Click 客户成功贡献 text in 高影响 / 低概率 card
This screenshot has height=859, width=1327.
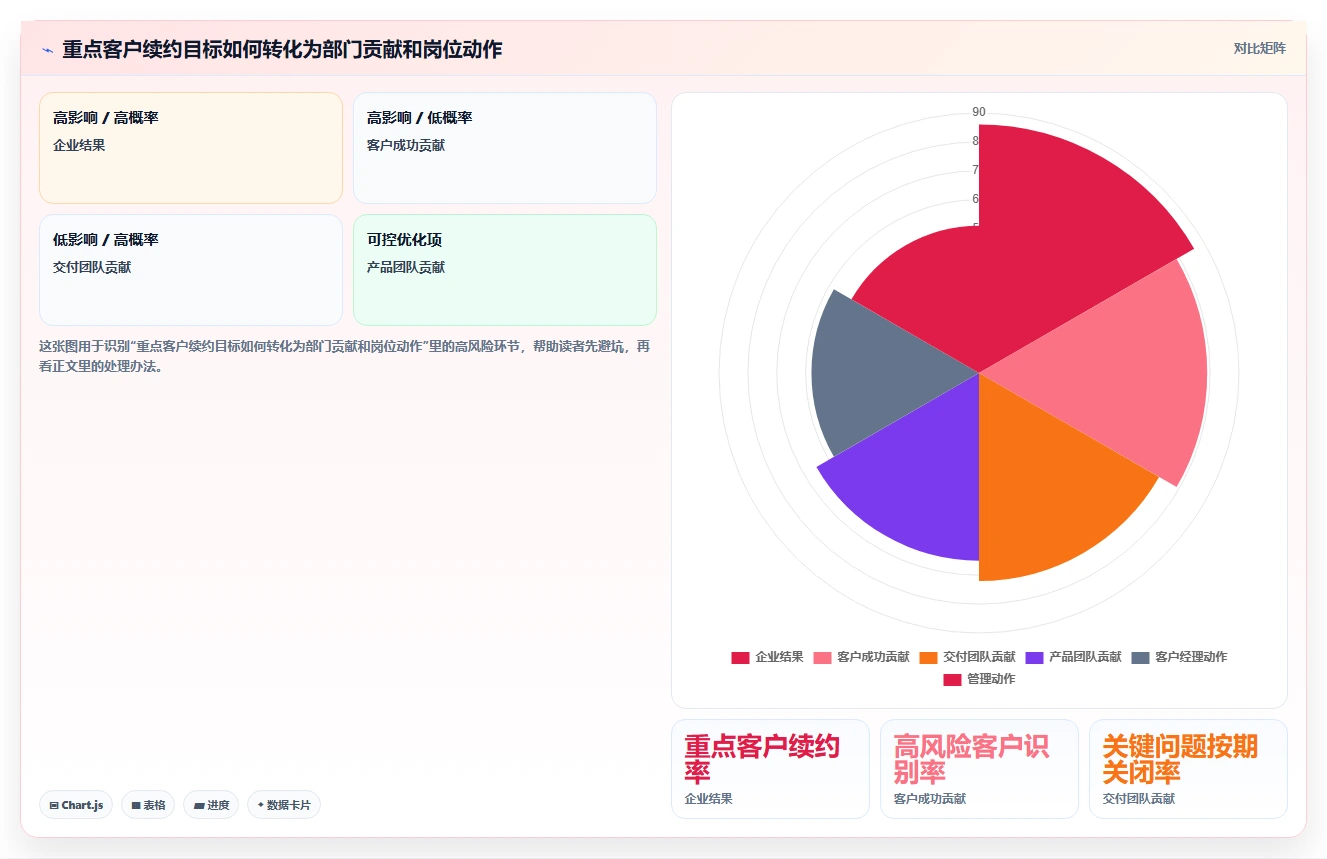(406, 145)
